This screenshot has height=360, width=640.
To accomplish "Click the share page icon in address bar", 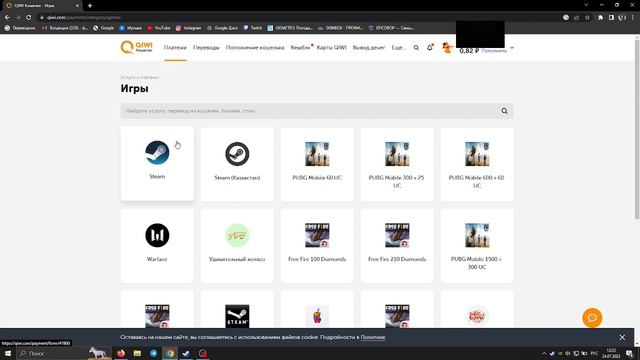I will [x=576, y=18].
